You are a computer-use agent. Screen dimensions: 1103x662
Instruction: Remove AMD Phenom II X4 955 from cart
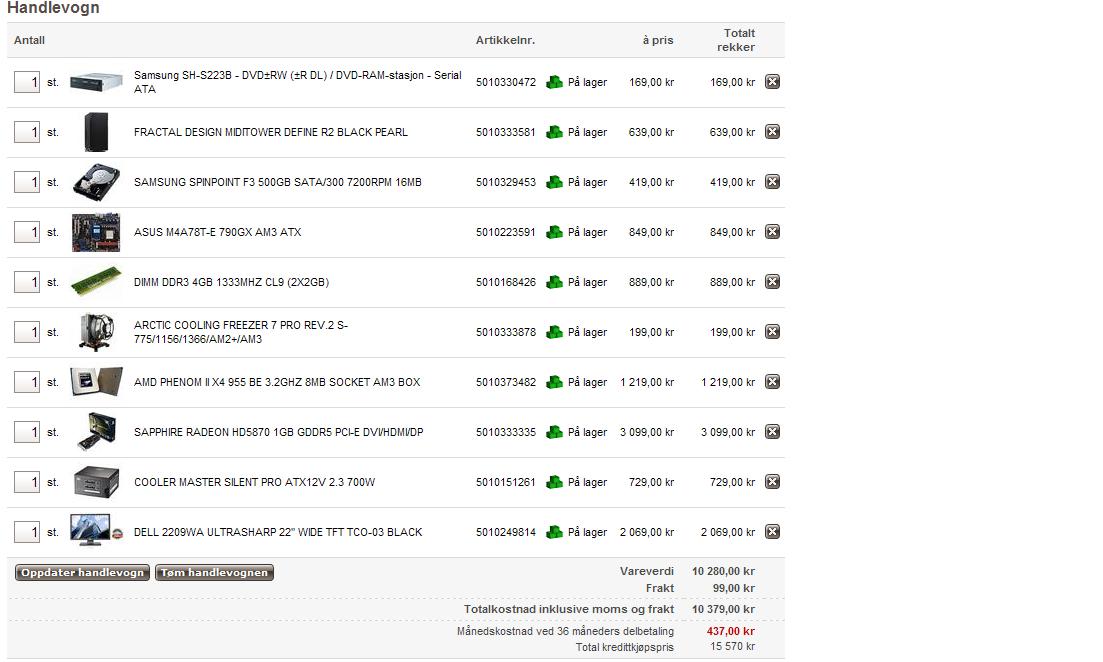(x=772, y=381)
